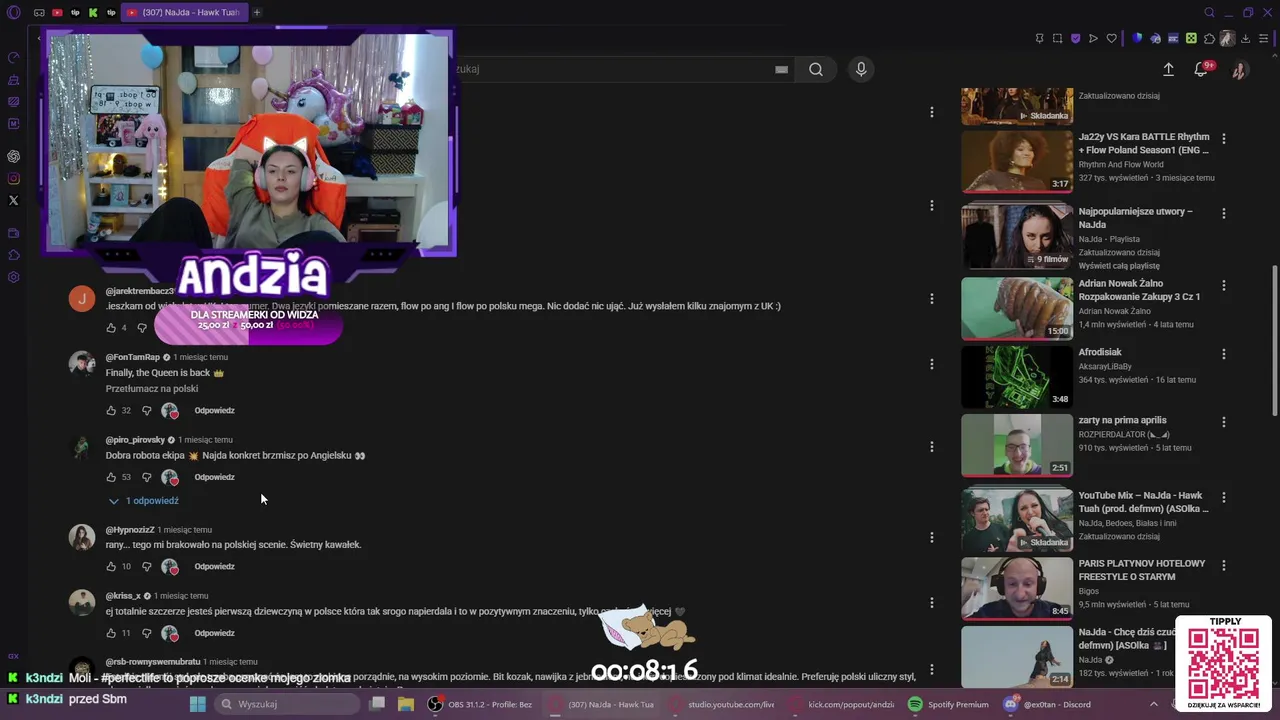Open Opera sidebar settings gear
The height and width of the screenshot is (720, 1280).
point(13,277)
